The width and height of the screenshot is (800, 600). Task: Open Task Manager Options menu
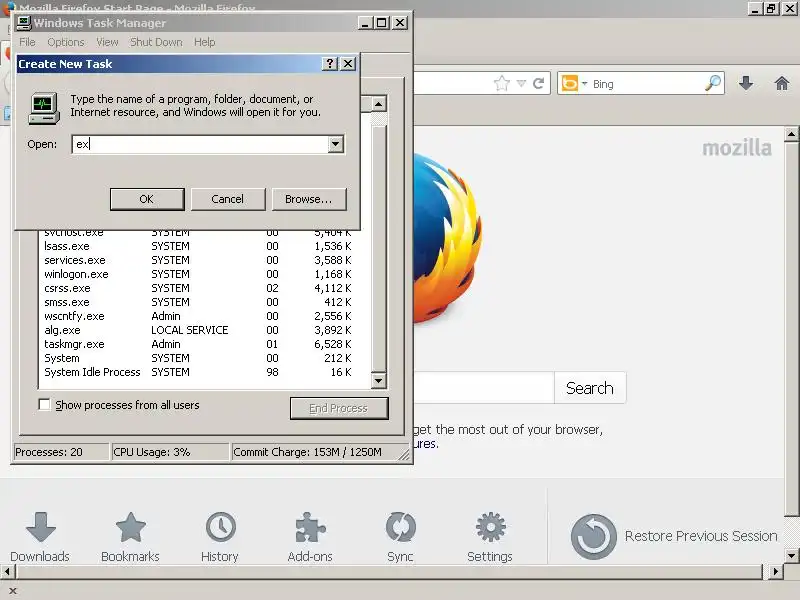coord(66,42)
